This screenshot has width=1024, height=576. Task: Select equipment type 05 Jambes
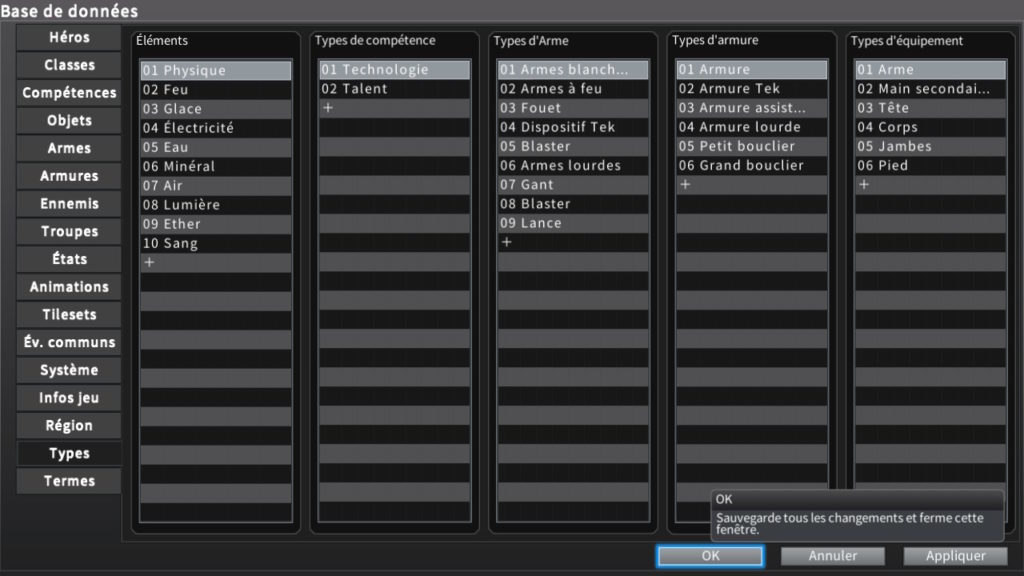(x=931, y=146)
